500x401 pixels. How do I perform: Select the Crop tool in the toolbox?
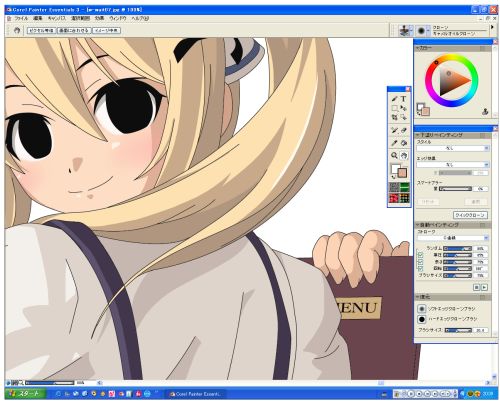[x=395, y=117]
